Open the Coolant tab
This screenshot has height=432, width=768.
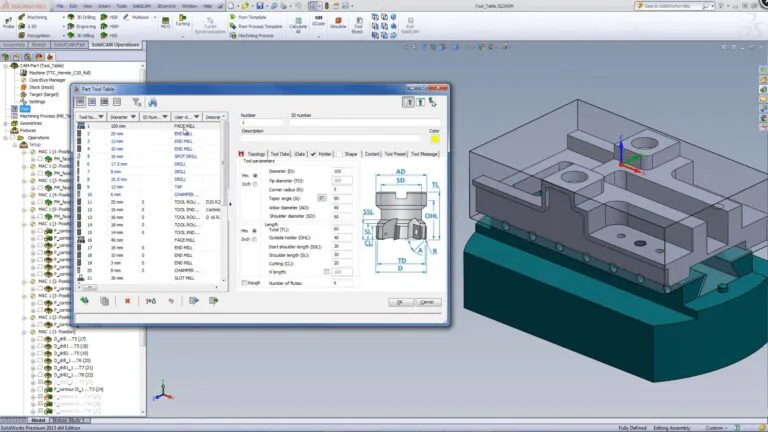coord(372,154)
